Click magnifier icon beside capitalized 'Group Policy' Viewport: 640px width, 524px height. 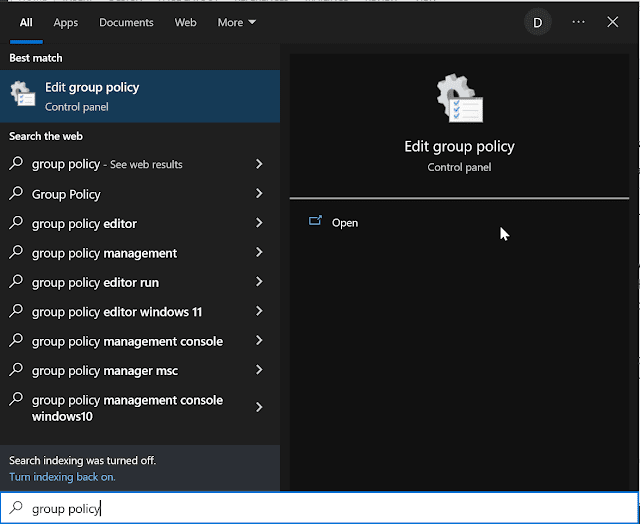16,192
